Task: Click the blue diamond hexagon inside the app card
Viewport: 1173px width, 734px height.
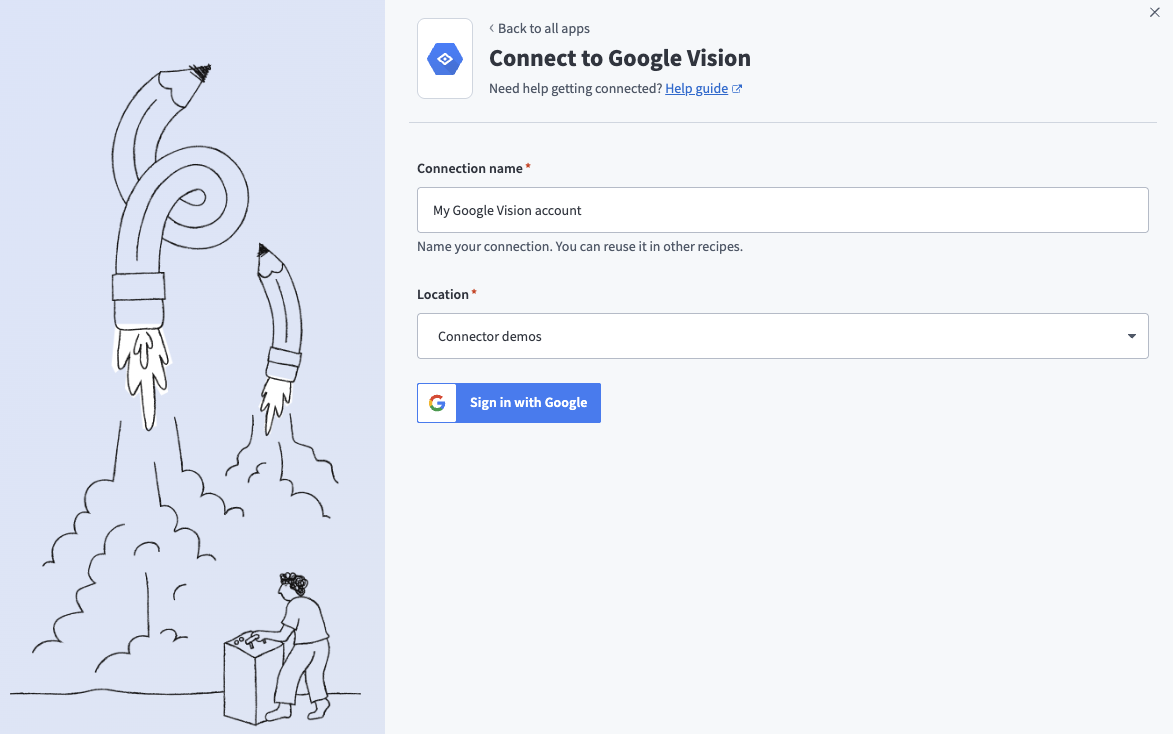Action: pyautogui.click(x=444, y=58)
